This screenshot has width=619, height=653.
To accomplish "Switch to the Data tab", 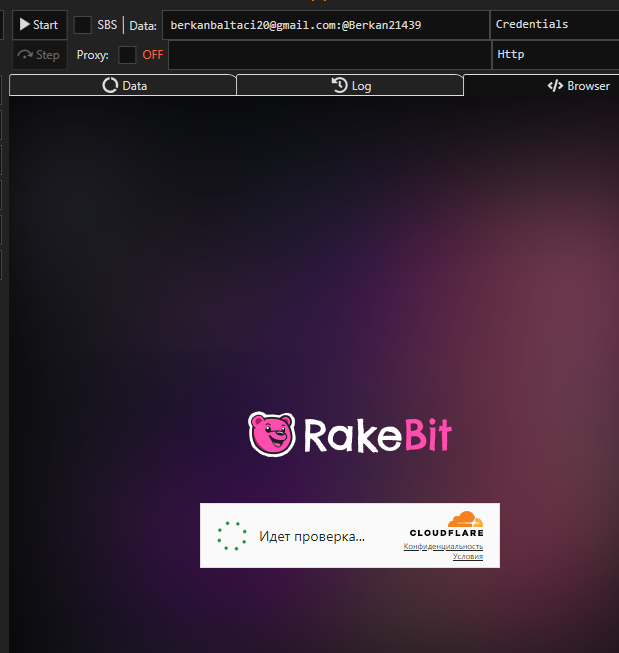I will (x=123, y=85).
